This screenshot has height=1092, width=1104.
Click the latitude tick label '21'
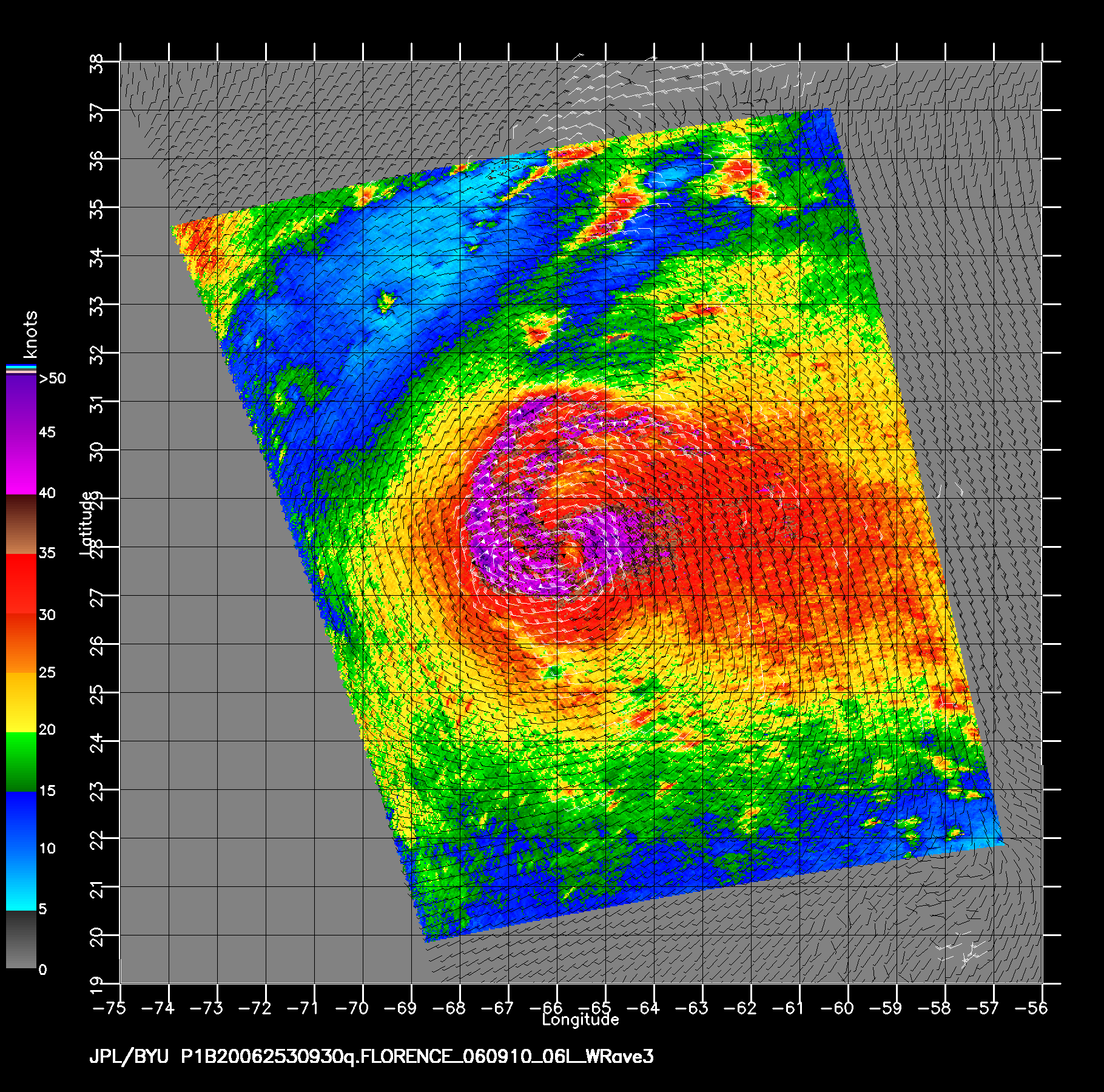[97, 889]
